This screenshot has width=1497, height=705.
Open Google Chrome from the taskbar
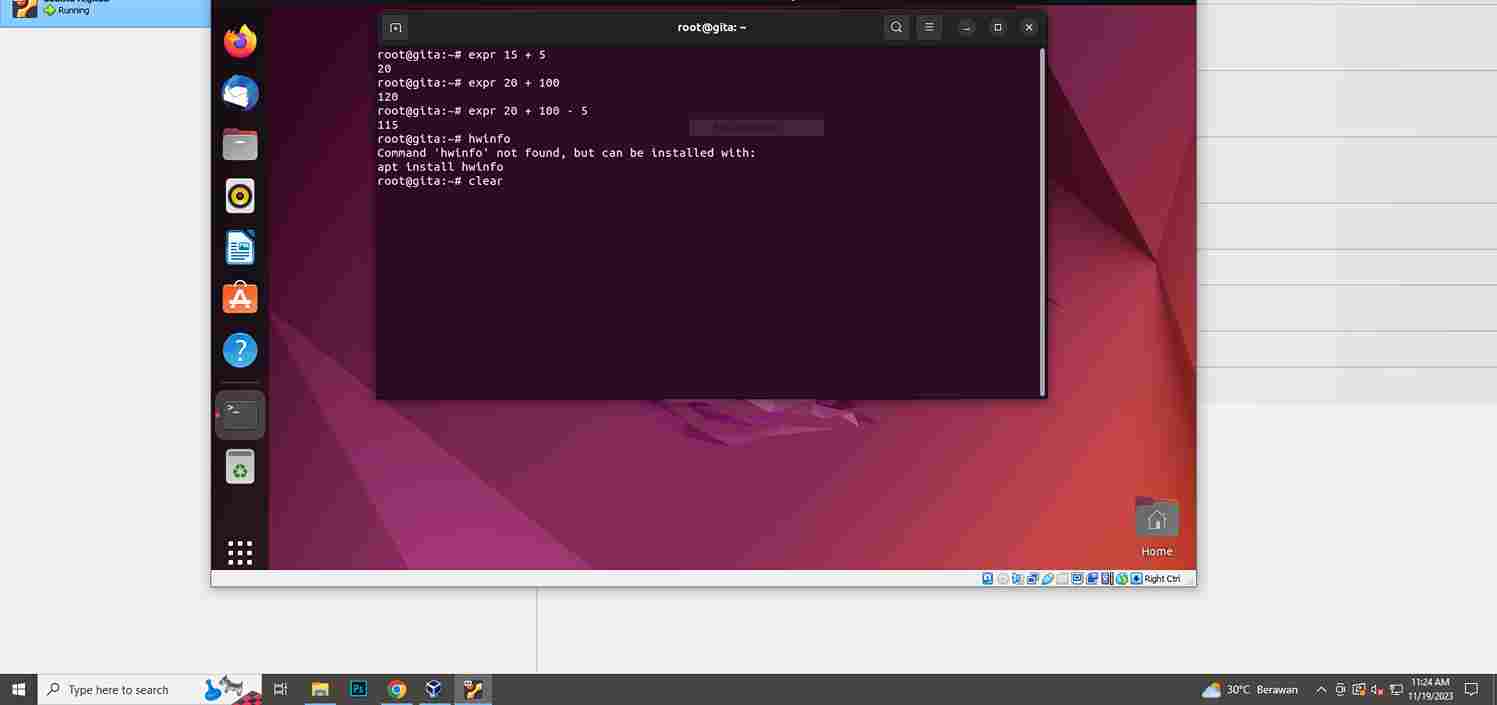397,689
